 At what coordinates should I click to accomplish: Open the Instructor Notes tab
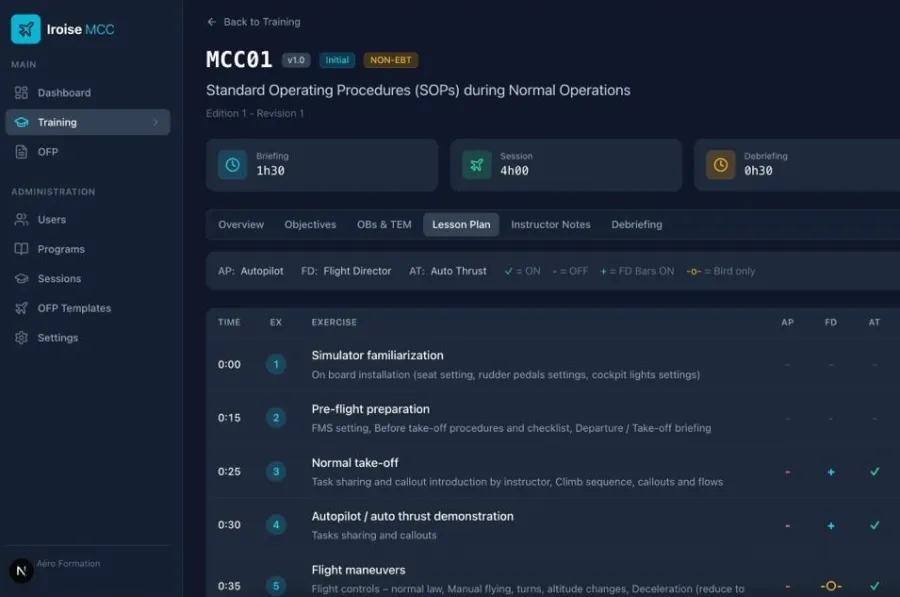(x=550, y=224)
